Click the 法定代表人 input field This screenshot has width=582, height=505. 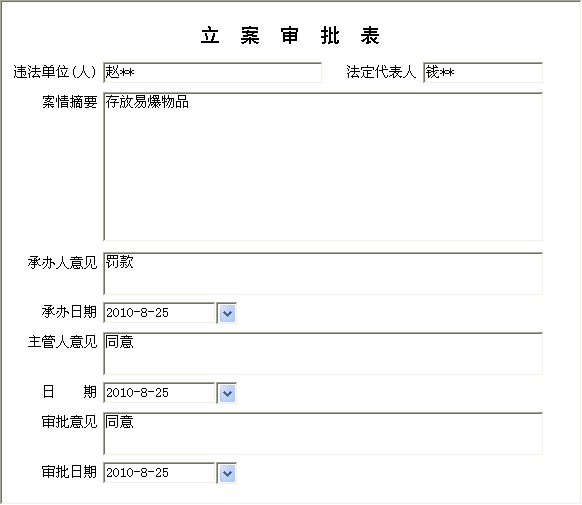click(483, 72)
